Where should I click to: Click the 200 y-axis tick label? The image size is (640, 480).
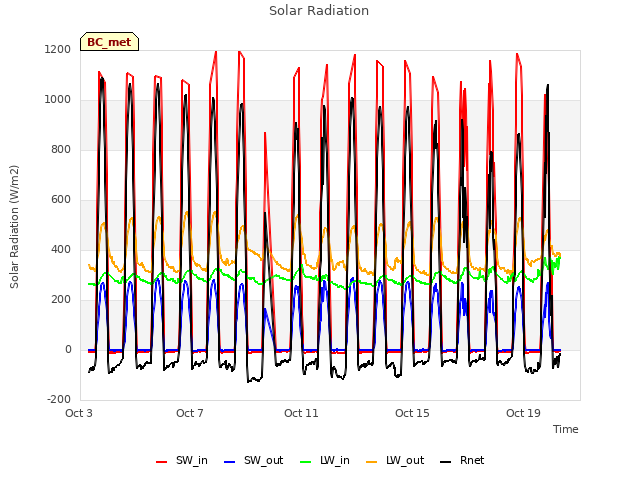point(61,300)
